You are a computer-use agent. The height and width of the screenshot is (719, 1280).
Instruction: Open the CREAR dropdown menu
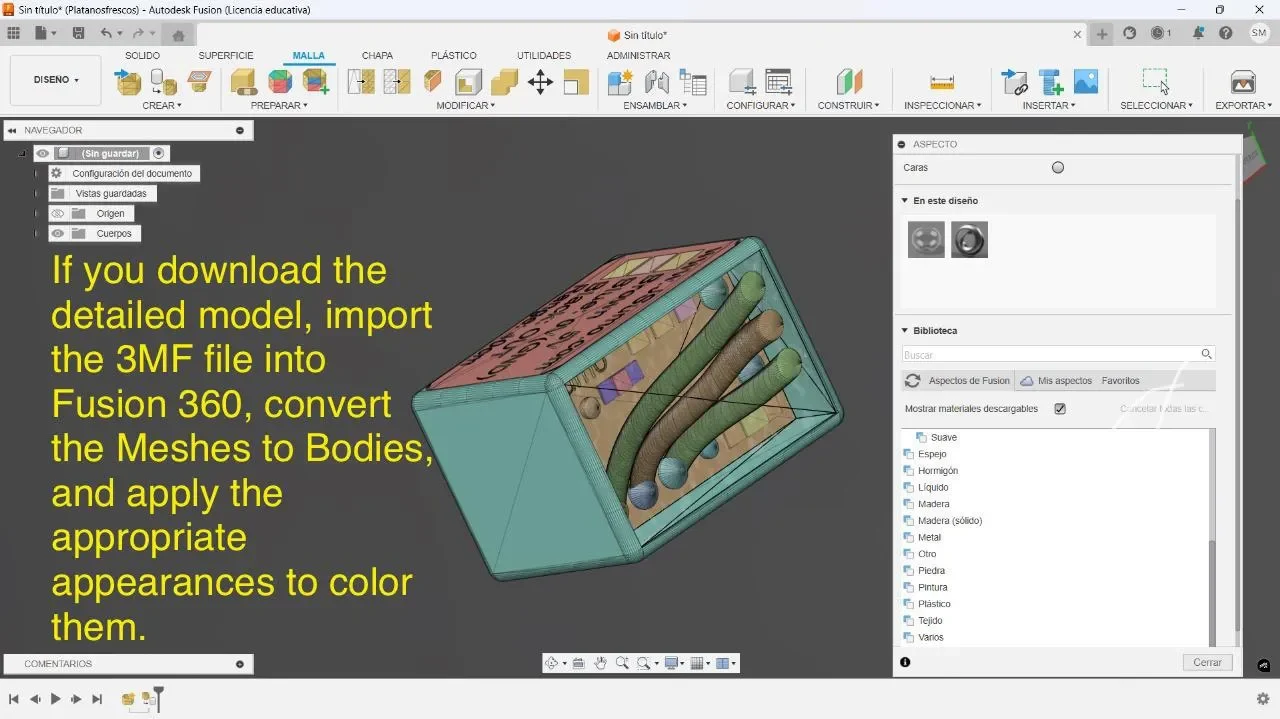click(x=162, y=105)
